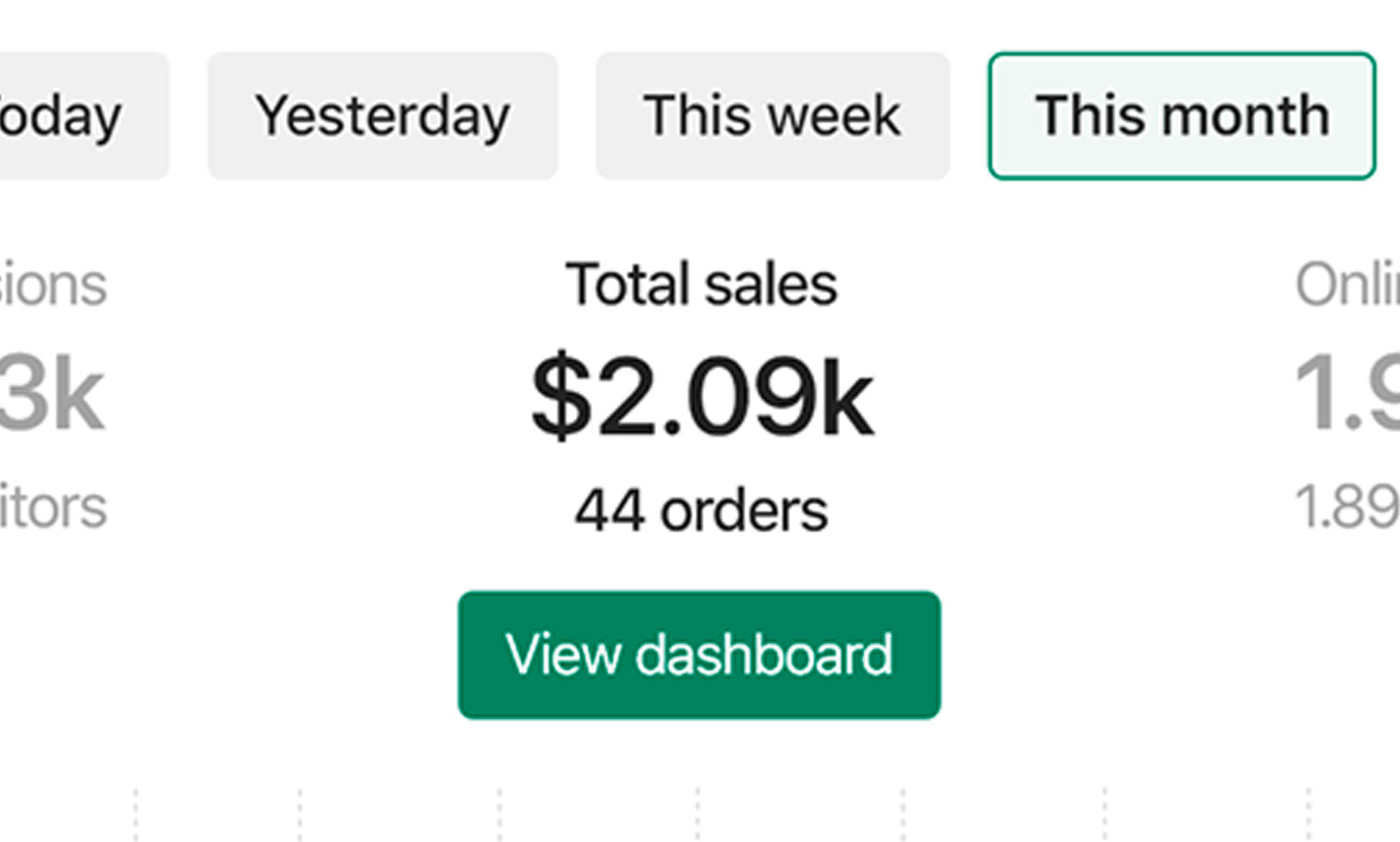Click the $2.09k sales amount
The width and height of the screenshot is (1400, 842).
point(702,396)
